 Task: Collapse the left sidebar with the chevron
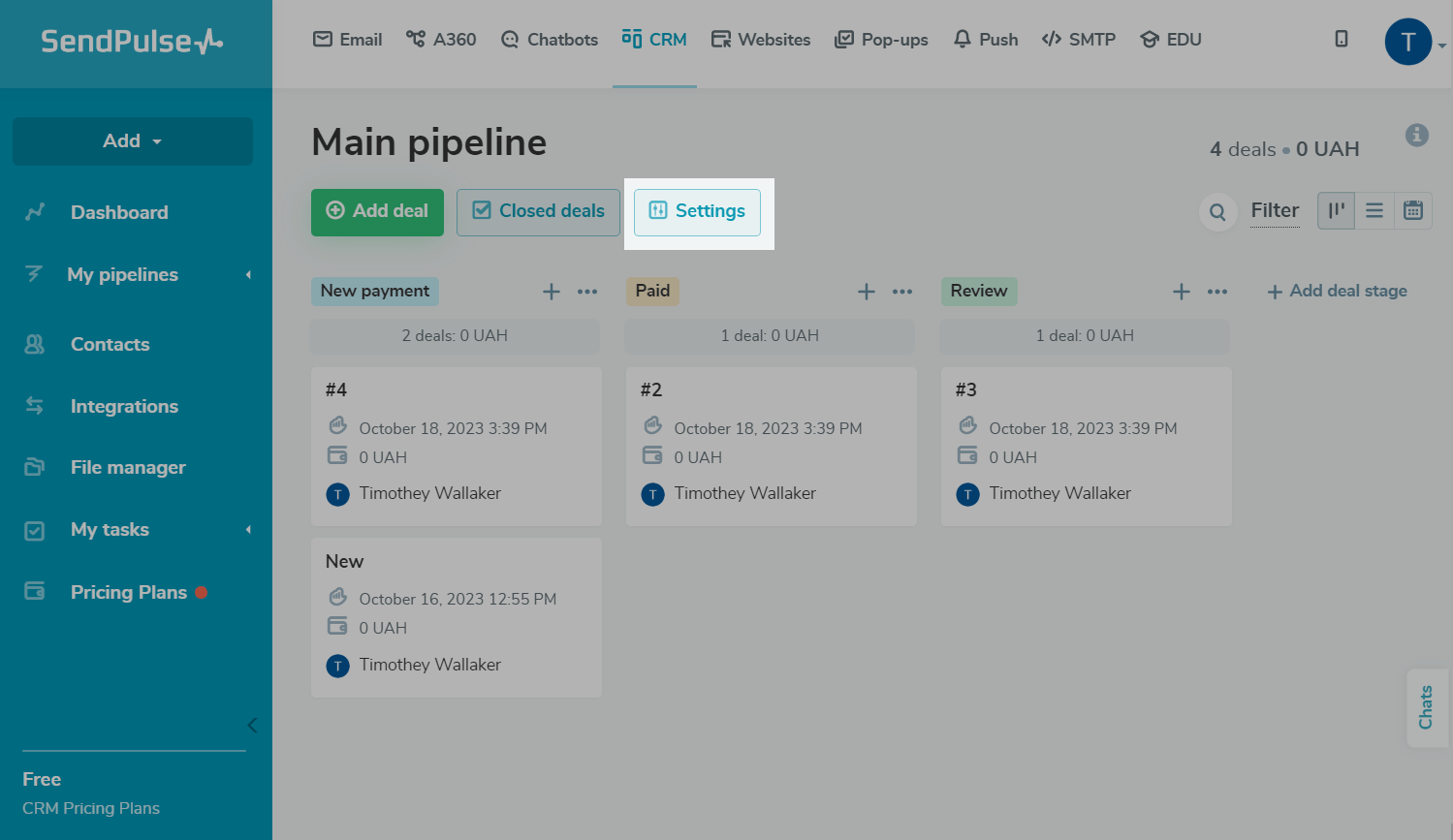[252, 725]
